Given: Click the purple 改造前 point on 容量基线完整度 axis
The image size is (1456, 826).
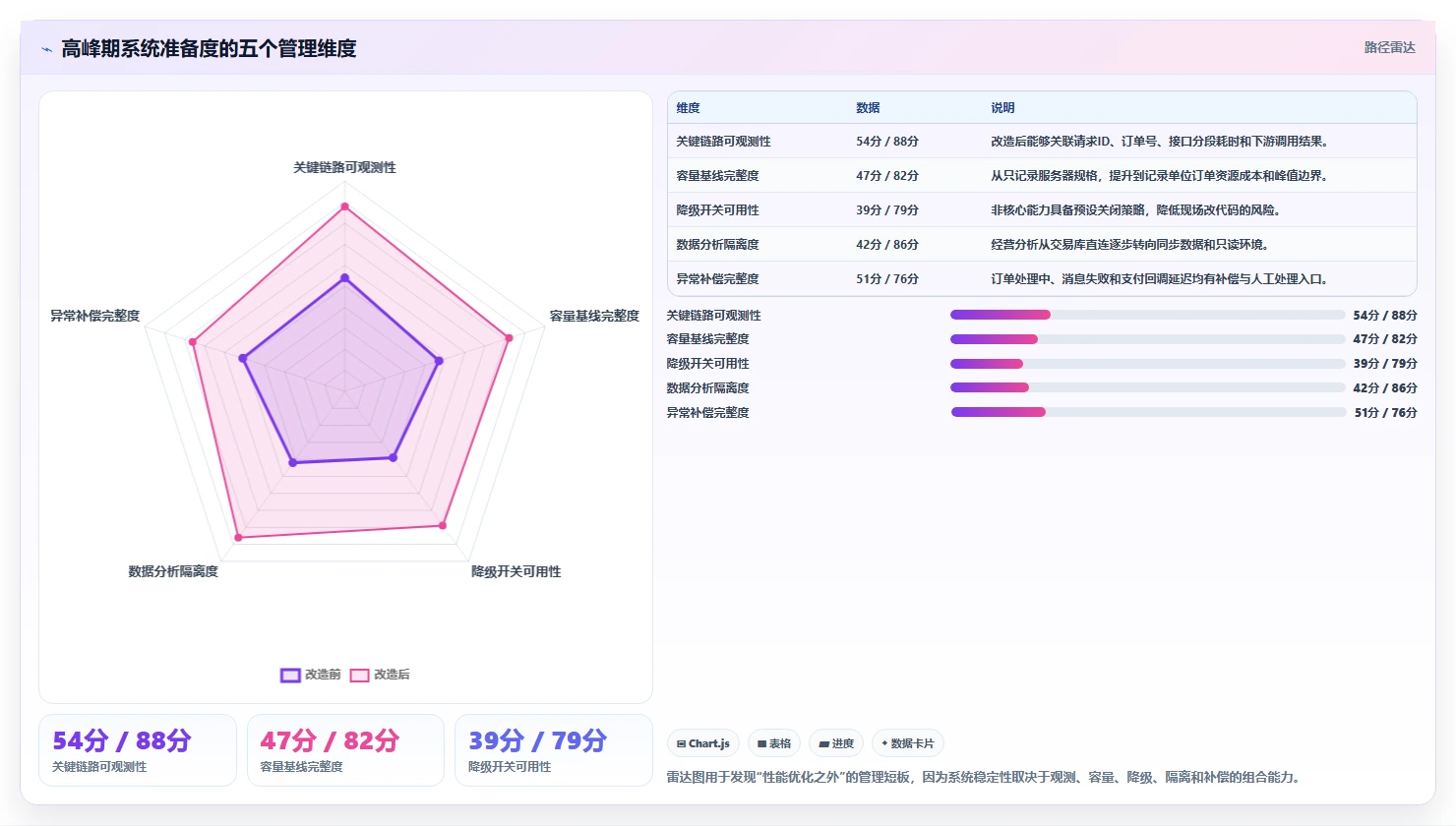Looking at the screenshot, I should [x=439, y=361].
